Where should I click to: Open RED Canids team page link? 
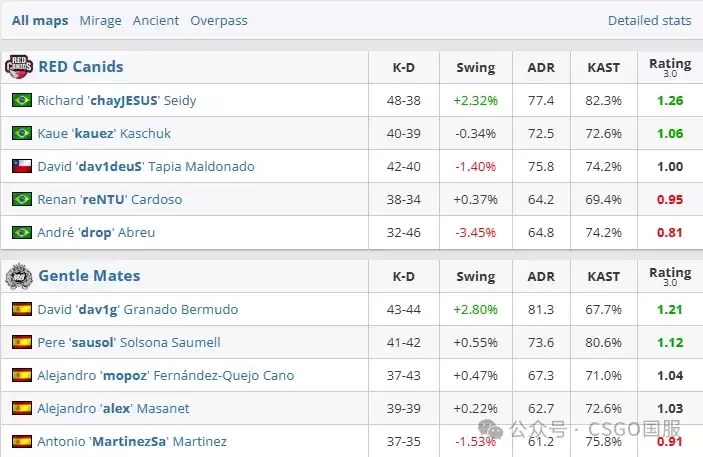point(81,67)
